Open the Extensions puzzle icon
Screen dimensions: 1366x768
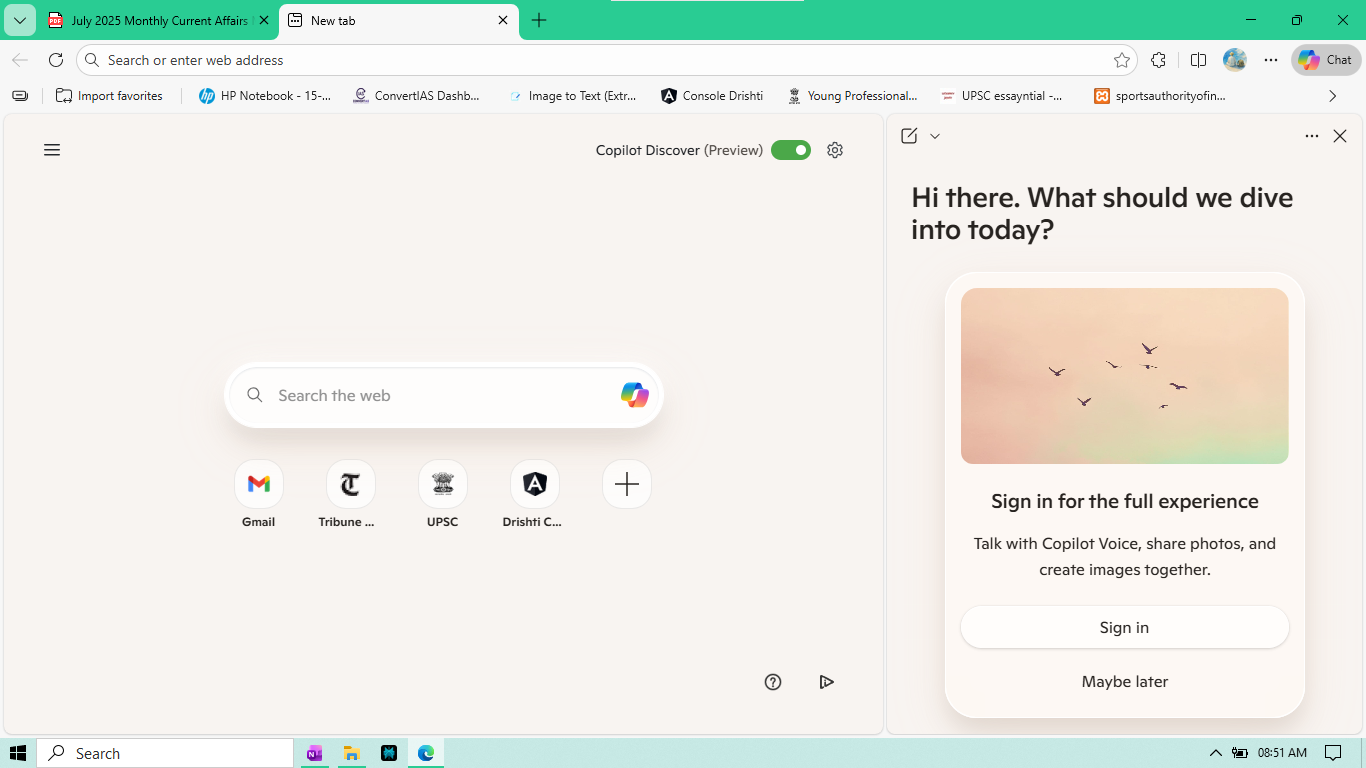[1158, 60]
